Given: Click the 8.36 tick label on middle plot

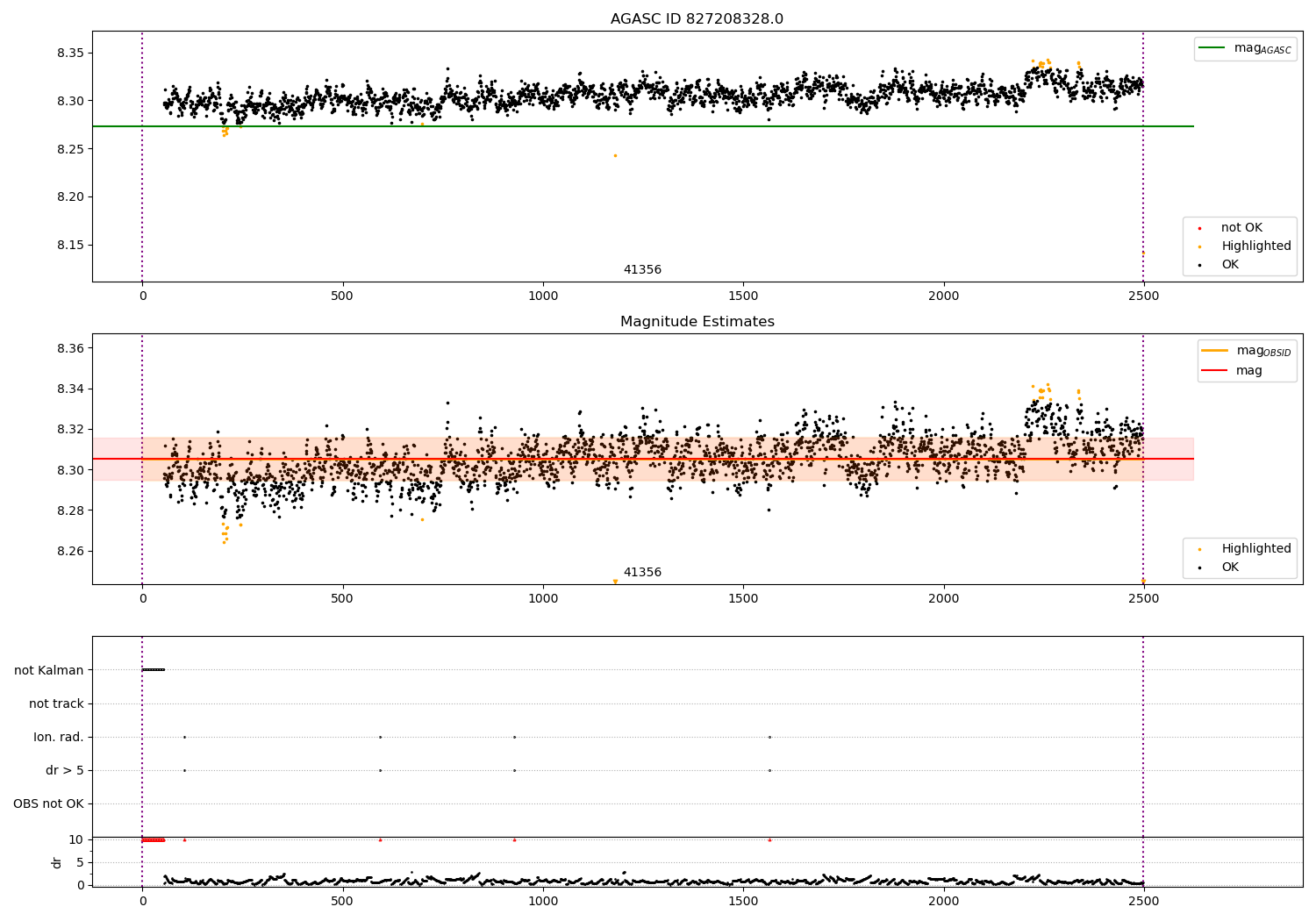Looking at the screenshot, I should 70,349.
